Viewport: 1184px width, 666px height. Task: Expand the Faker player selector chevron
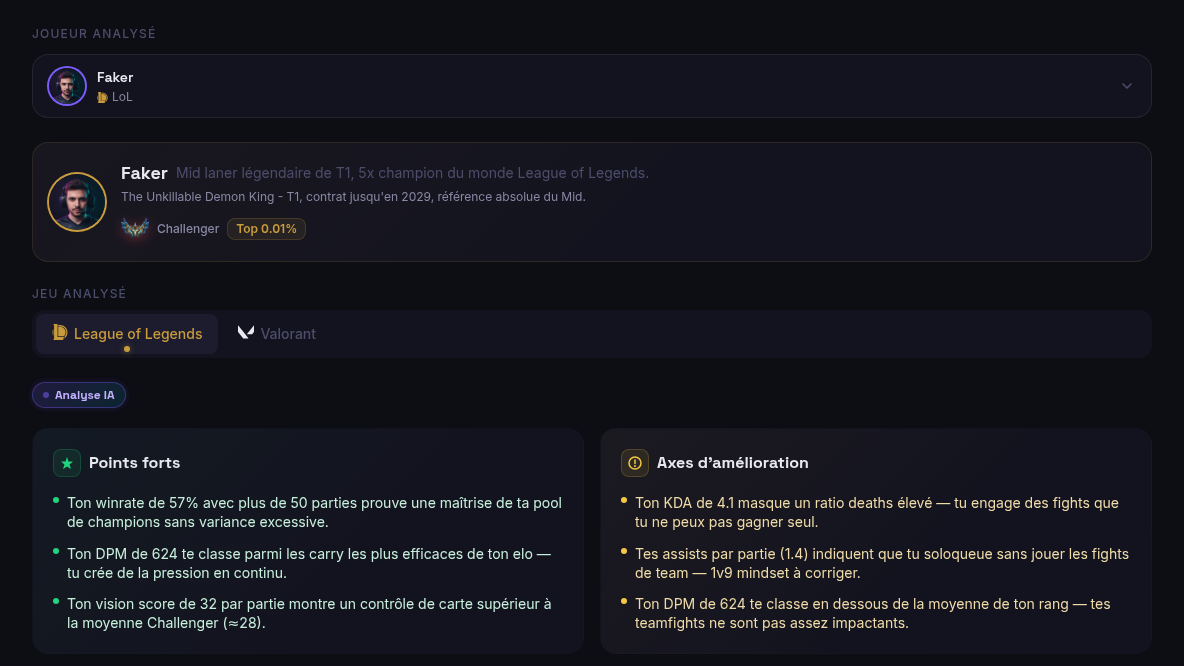coord(1126,86)
